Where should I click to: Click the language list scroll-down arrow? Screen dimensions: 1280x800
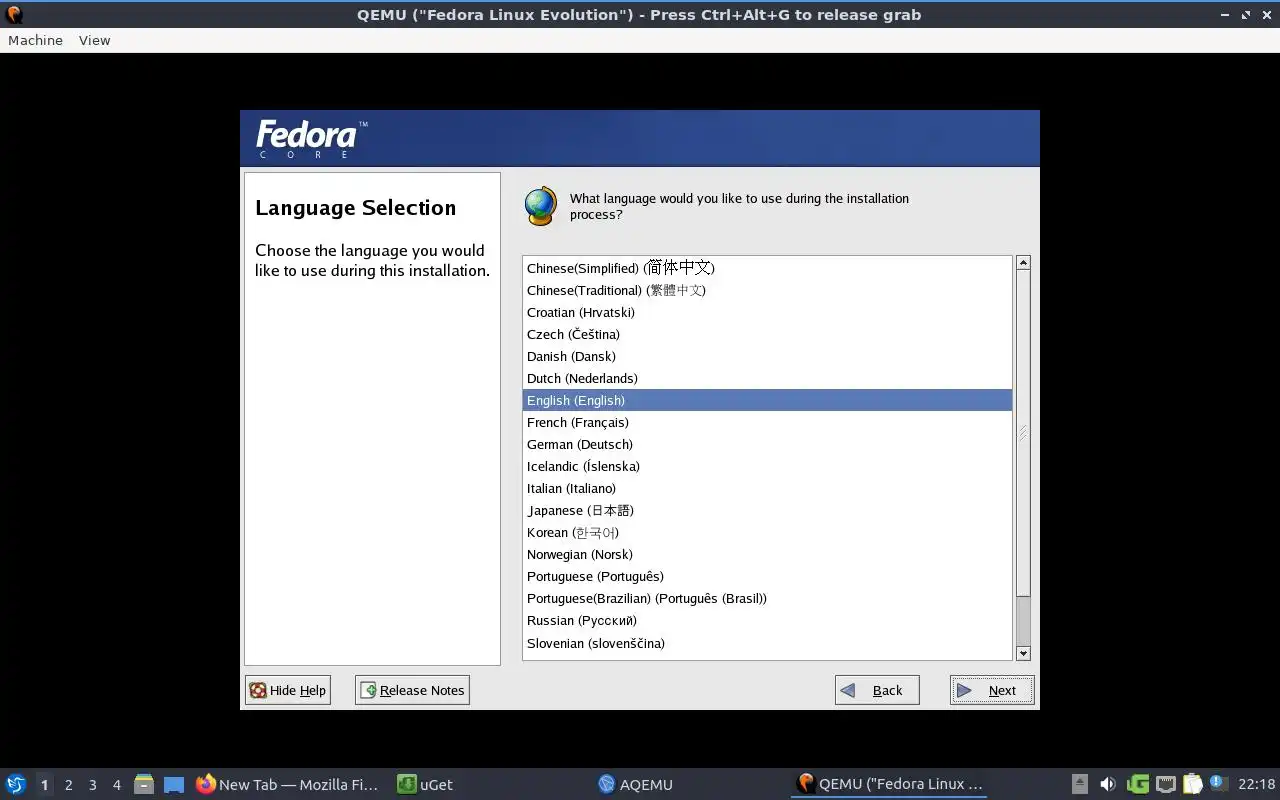1023,653
